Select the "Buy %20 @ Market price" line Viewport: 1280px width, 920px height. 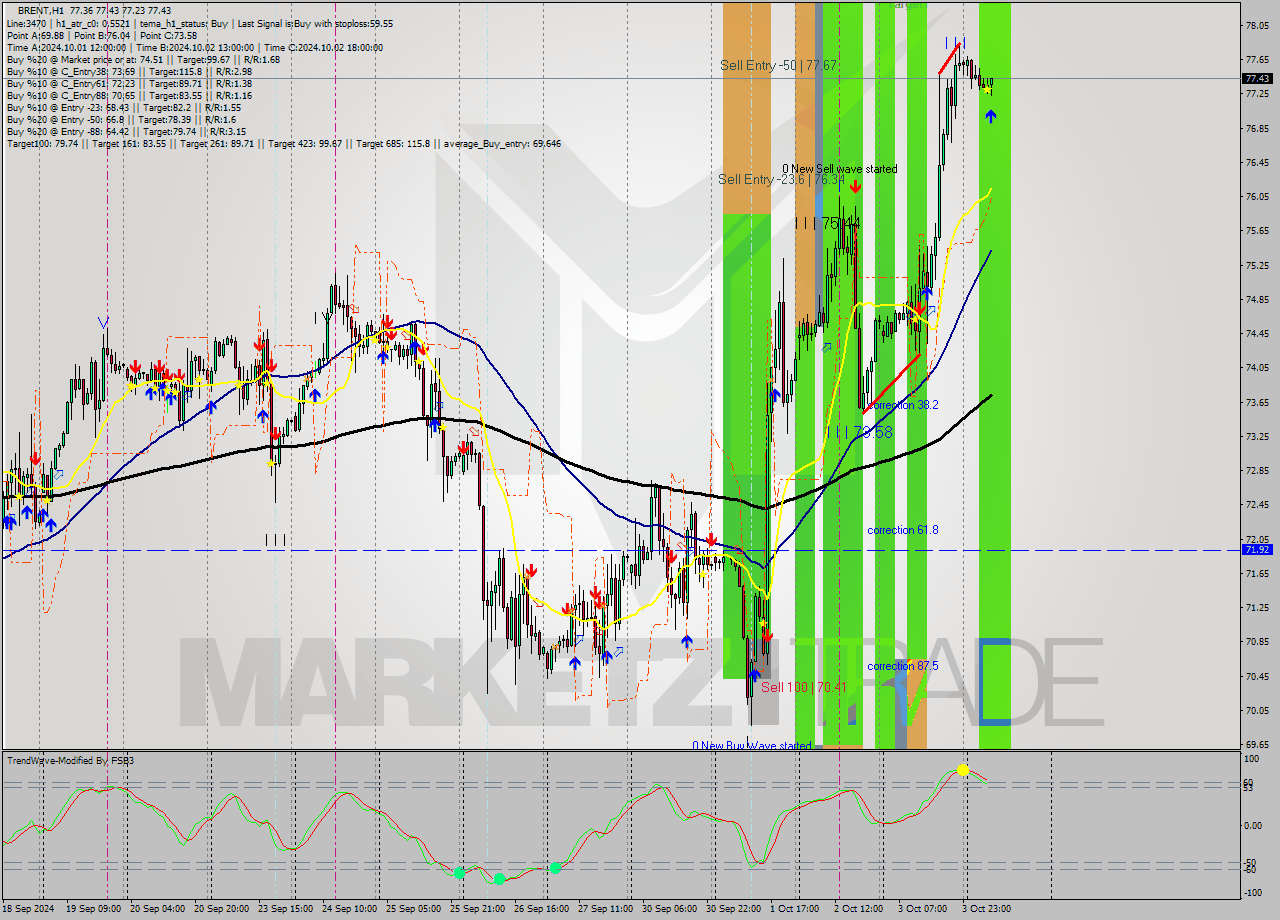tap(143, 59)
